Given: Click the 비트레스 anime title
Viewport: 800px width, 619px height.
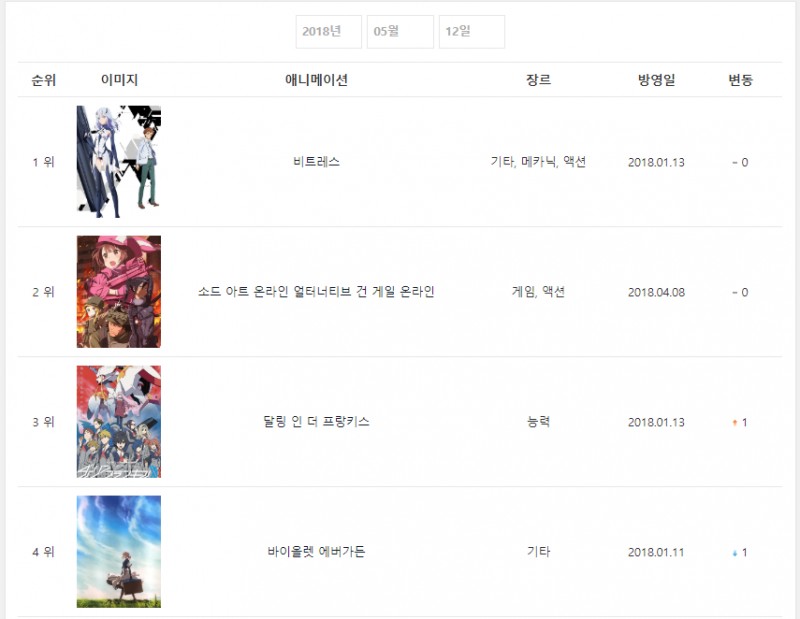Looking at the screenshot, I should (x=316, y=162).
